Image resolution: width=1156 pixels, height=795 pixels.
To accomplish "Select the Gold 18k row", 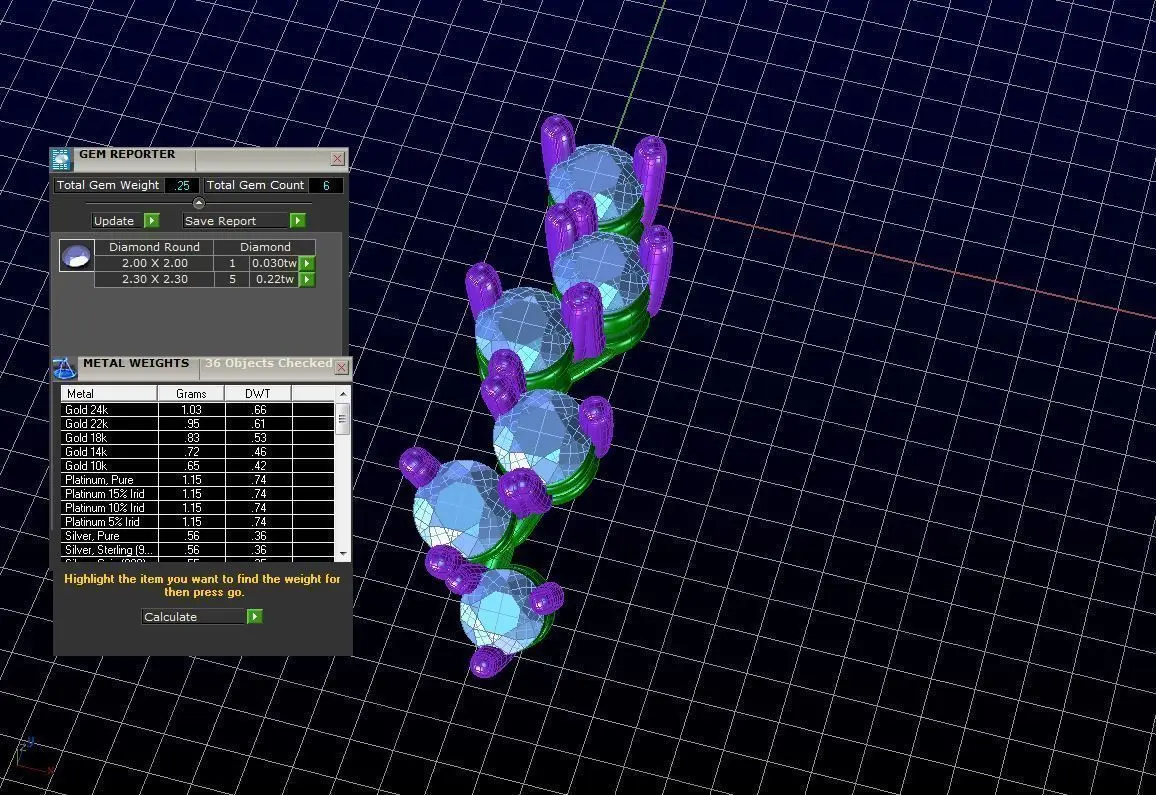I will click(x=198, y=437).
